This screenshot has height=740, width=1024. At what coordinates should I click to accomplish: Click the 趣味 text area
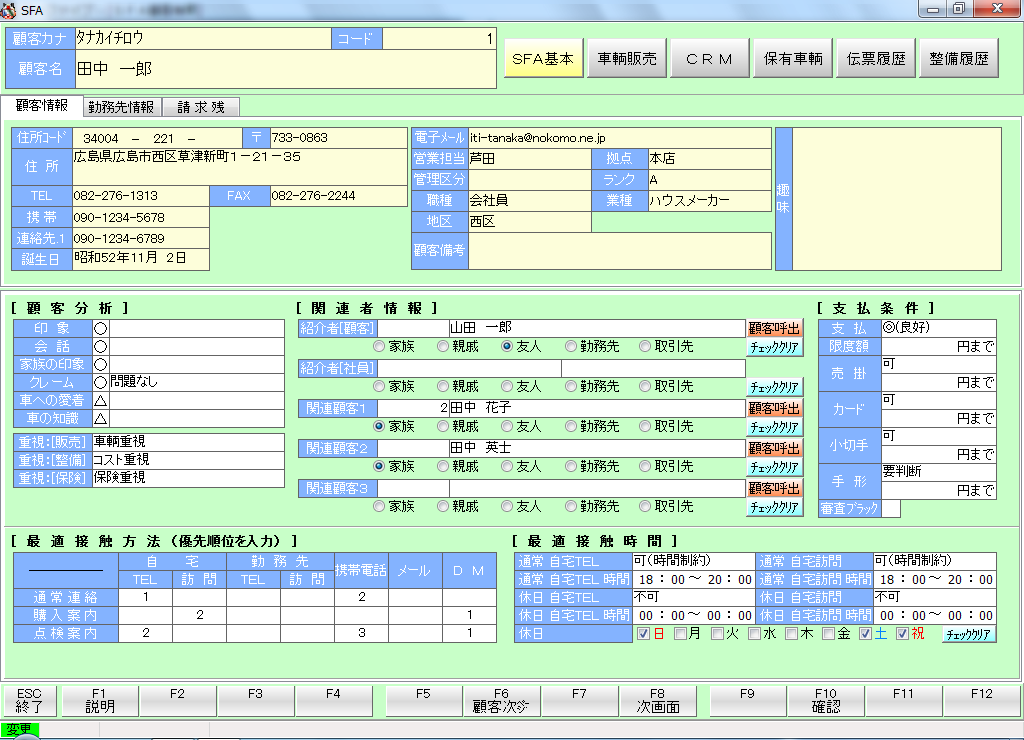click(x=897, y=199)
